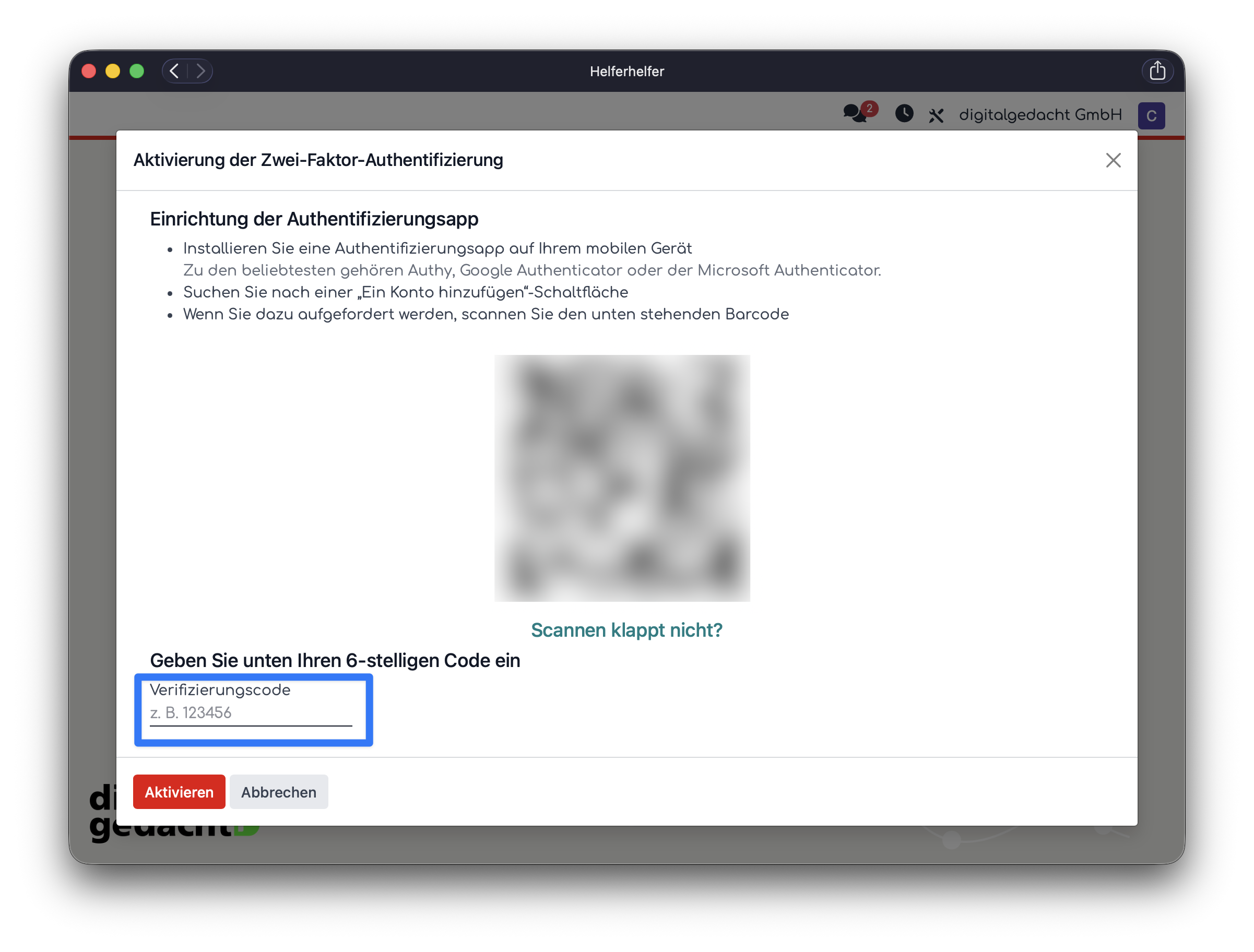The width and height of the screenshot is (1254, 952).
Task: Go back with the left arrow
Action: 174,71
